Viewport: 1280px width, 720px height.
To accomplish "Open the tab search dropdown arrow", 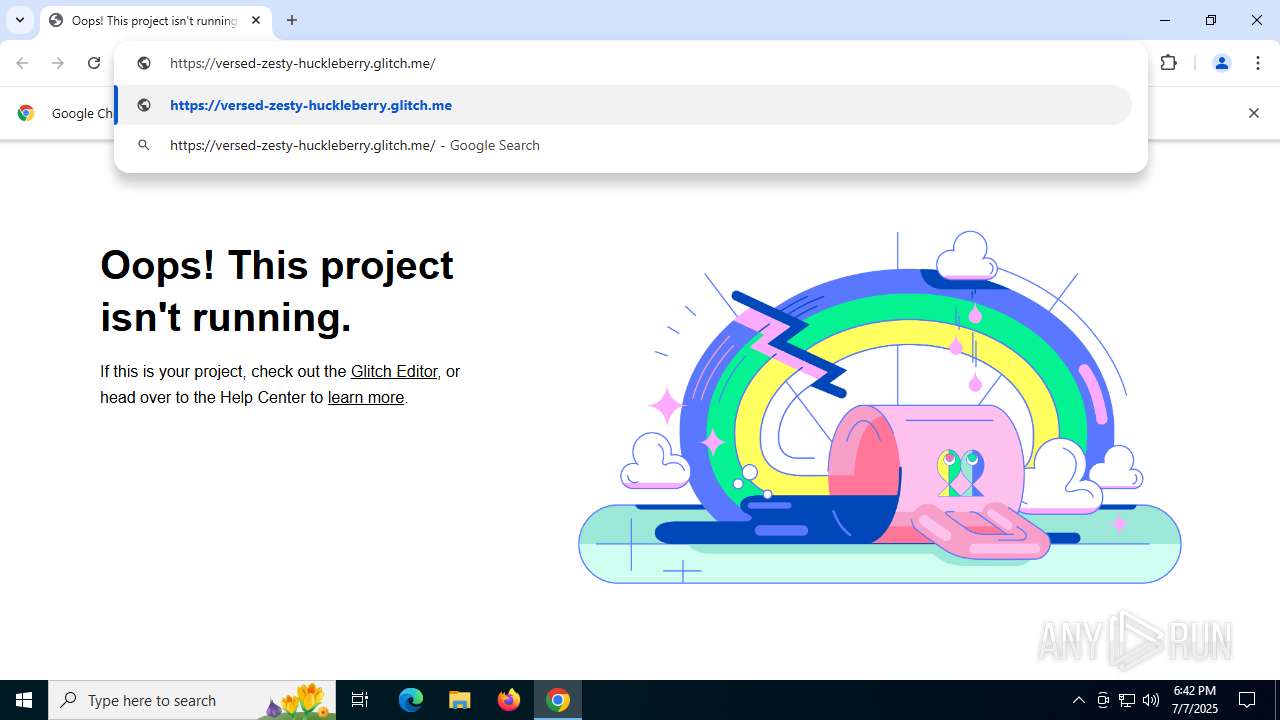I will 20,20.
